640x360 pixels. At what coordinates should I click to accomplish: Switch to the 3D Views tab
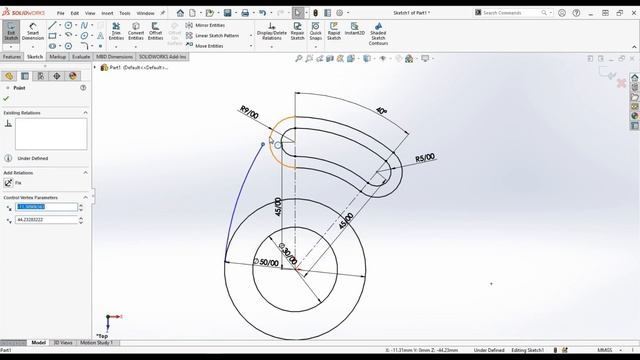click(x=63, y=343)
